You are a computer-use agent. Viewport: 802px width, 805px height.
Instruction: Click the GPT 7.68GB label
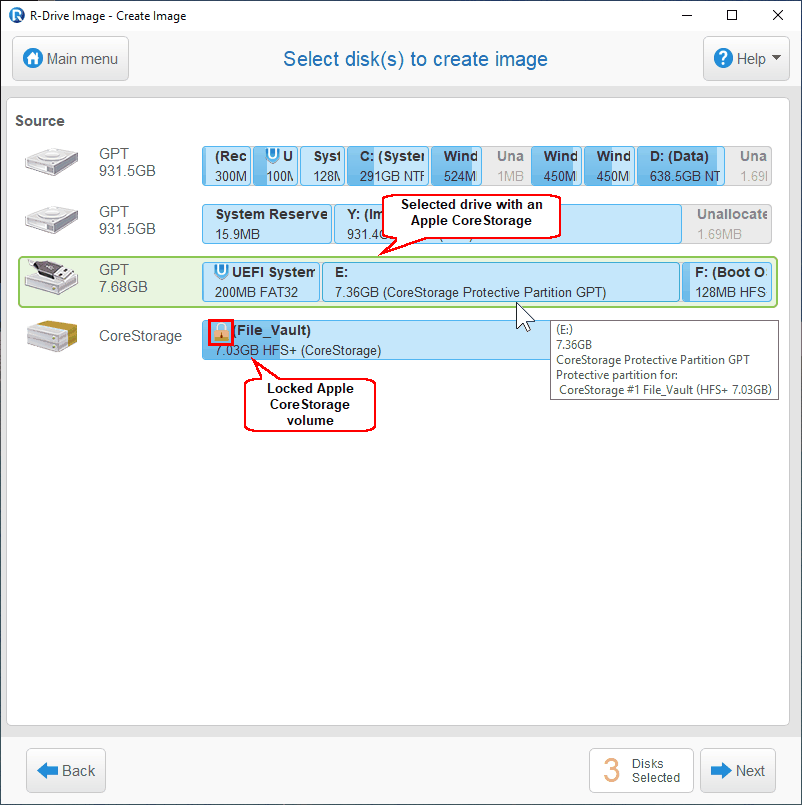[123, 278]
